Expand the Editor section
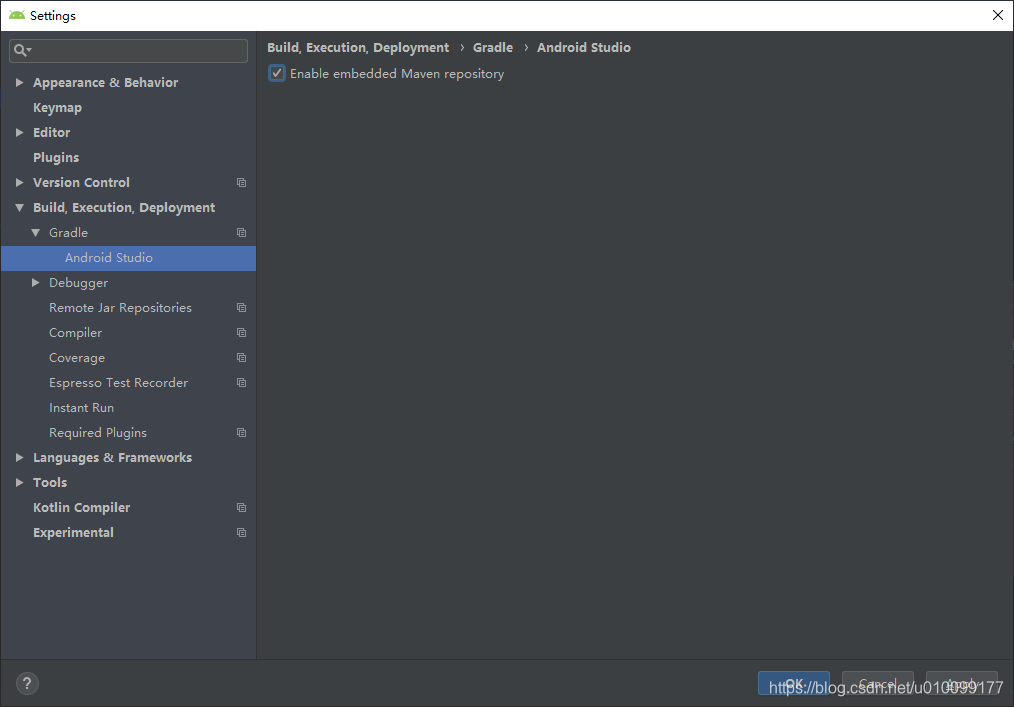Screen dimensions: 1014x707 pyautogui.click(x=19, y=132)
